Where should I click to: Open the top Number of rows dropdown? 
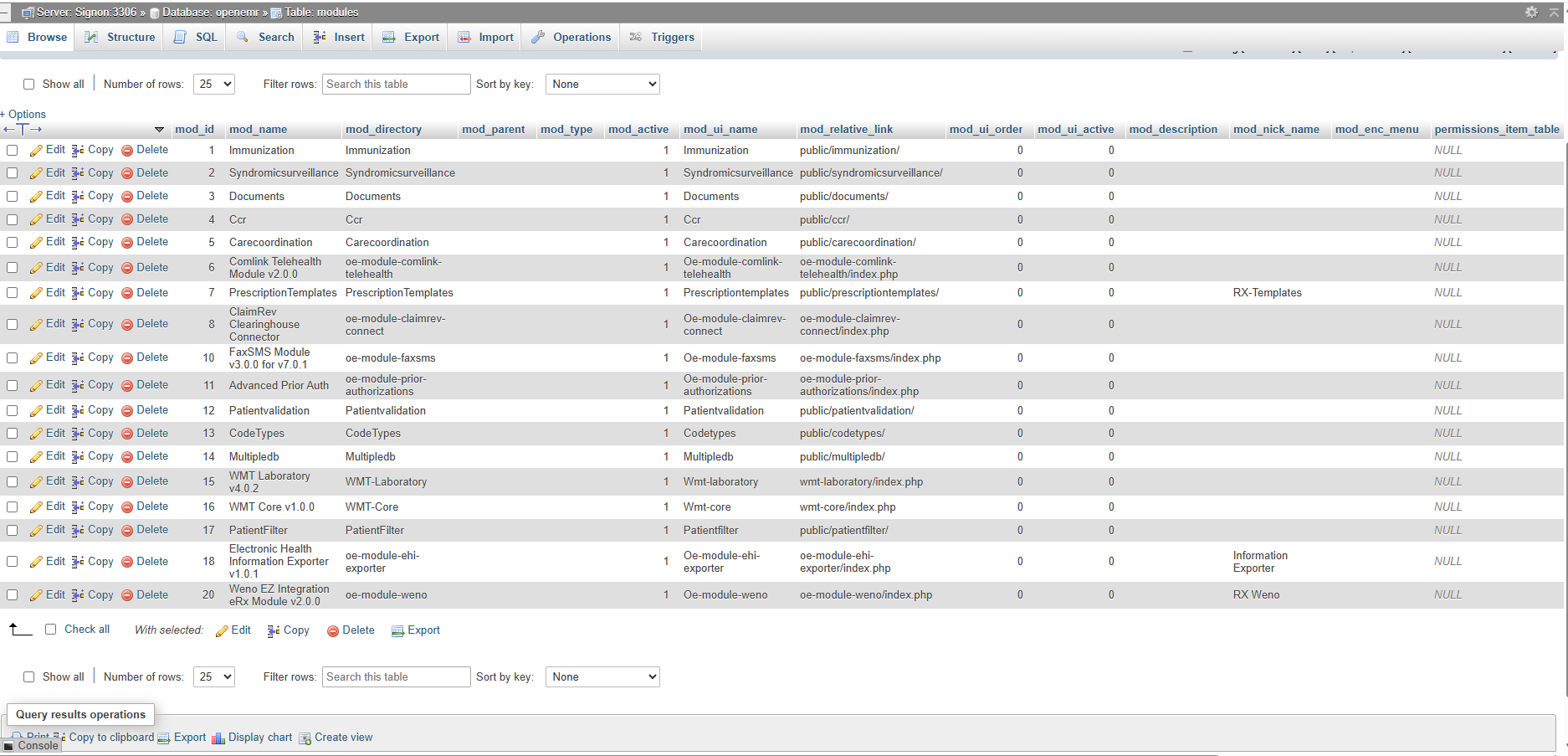213,85
